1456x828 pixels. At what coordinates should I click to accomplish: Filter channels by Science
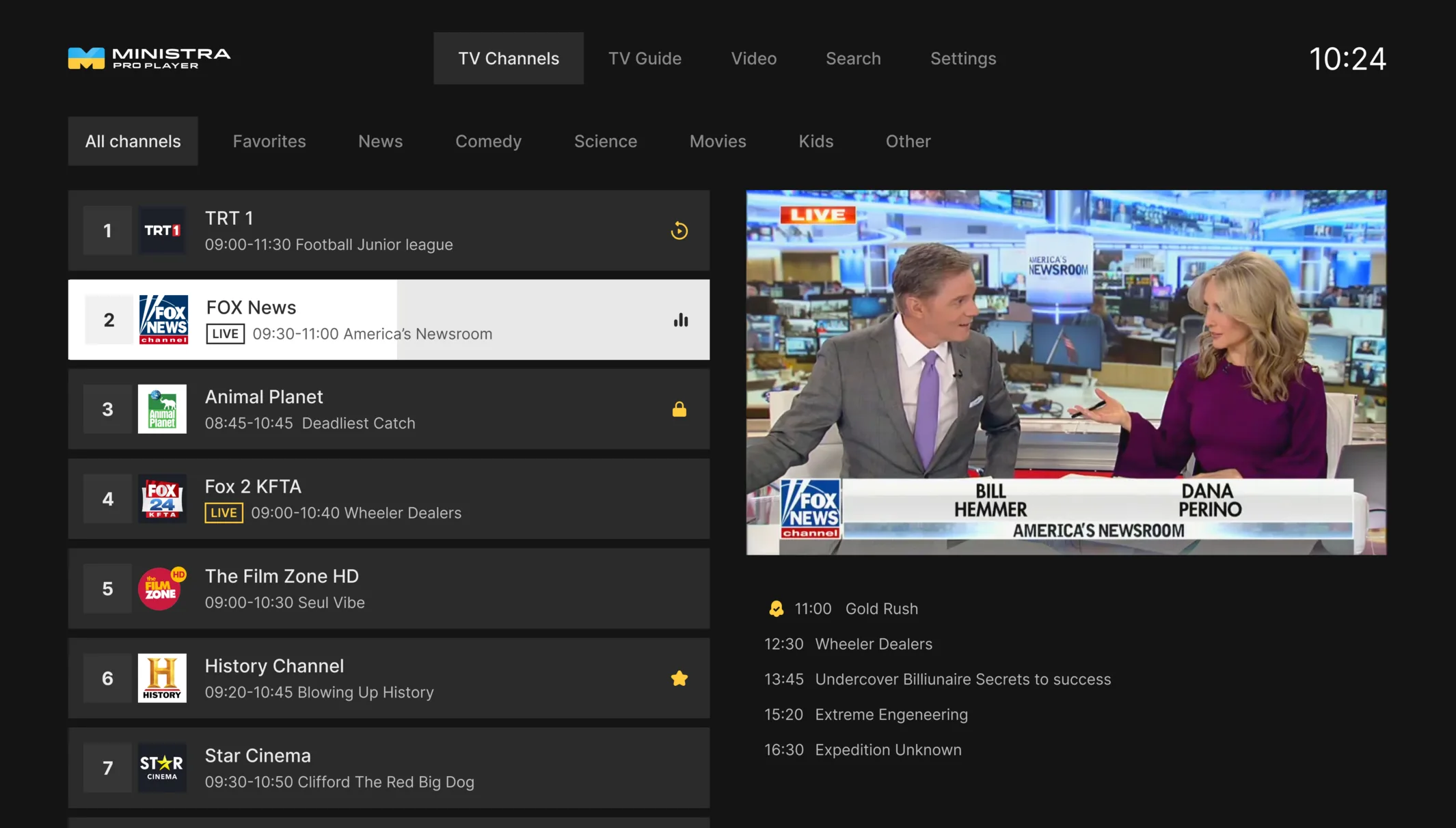[x=606, y=141]
